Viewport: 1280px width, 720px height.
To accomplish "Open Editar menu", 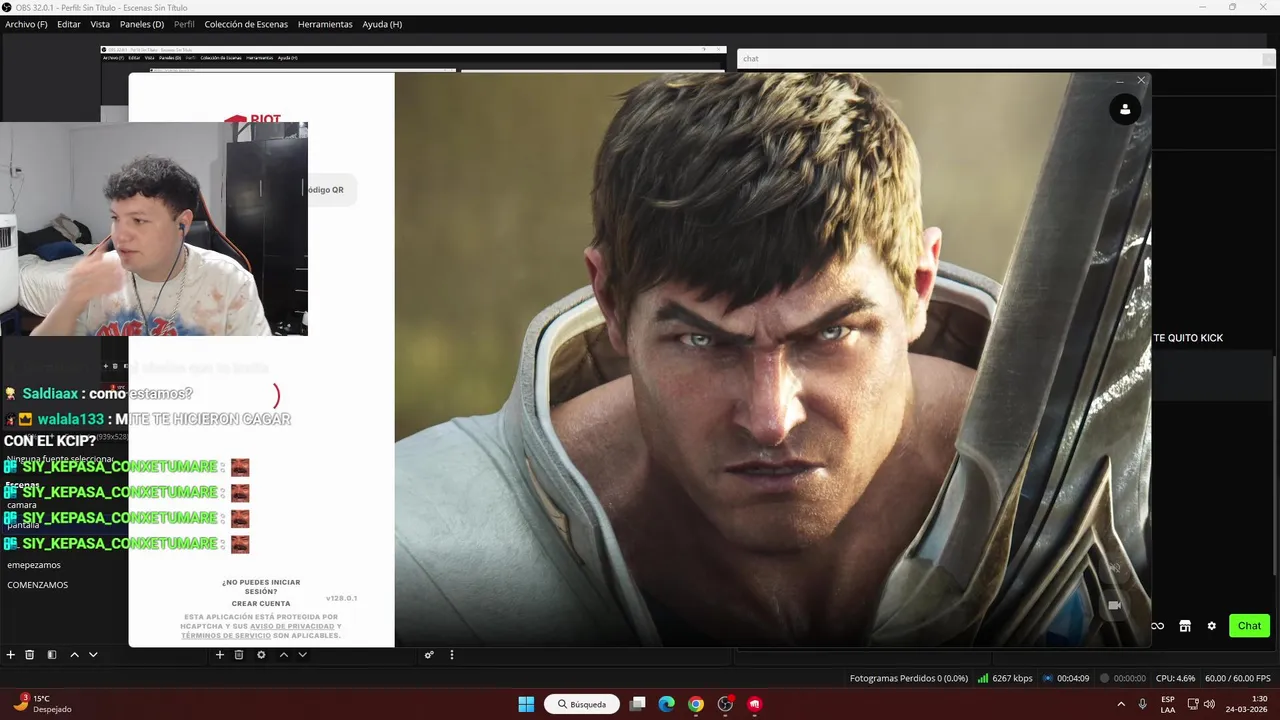I will tap(69, 24).
